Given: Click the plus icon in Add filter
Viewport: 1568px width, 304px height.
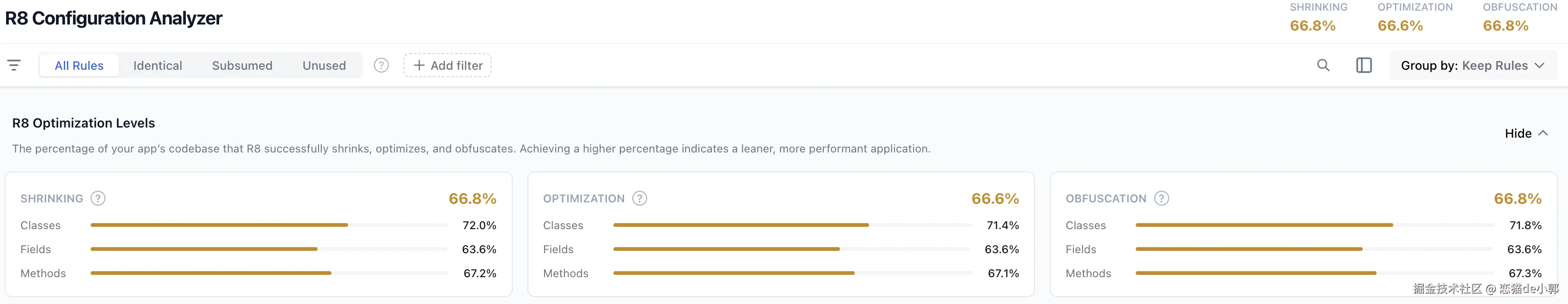Looking at the screenshot, I should (419, 65).
